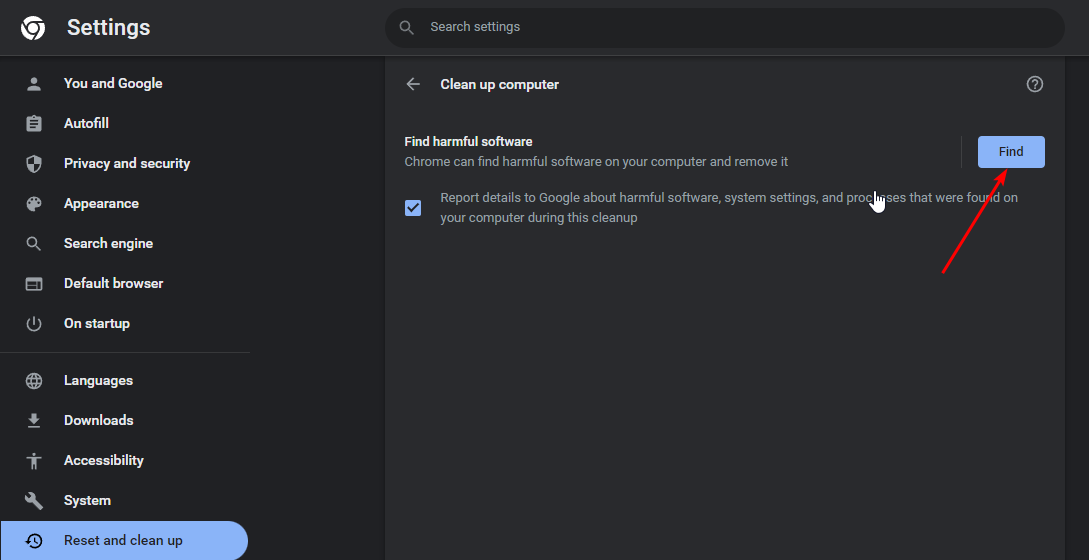Screen dimensions: 1089x560
Task: Click the Downloads arrow icon
Action: (34, 421)
